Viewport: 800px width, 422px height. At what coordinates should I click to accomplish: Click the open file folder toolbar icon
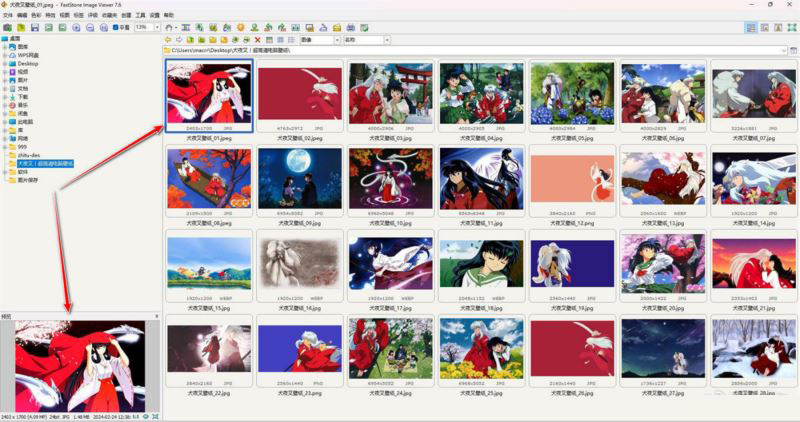(x=21, y=28)
